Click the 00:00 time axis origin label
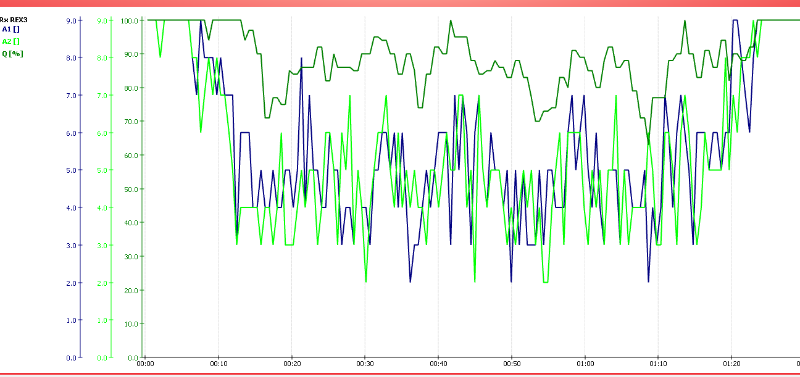800x377 pixels. coord(145,364)
